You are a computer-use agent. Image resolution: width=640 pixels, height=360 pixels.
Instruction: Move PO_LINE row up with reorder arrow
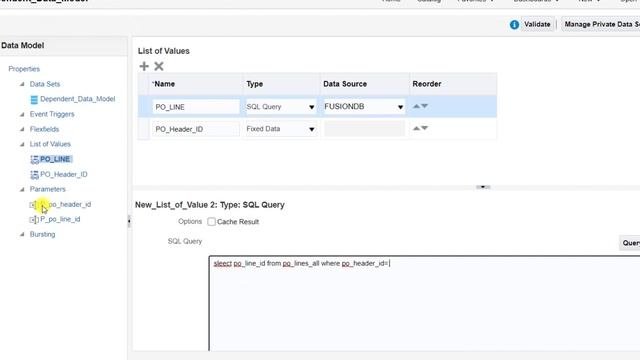[x=416, y=106]
